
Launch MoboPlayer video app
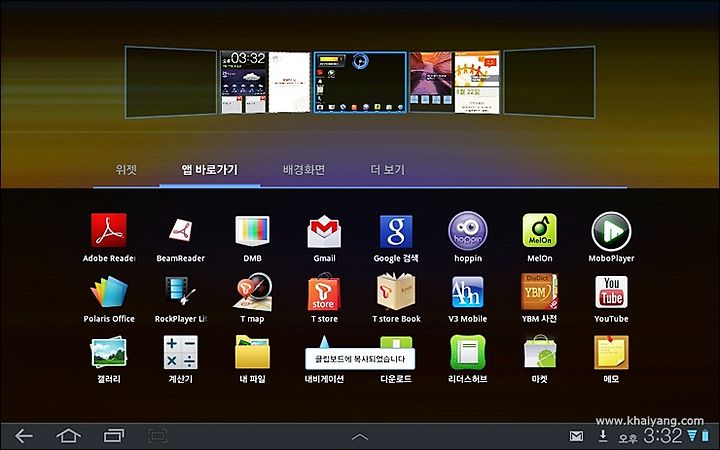[x=611, y=231]
